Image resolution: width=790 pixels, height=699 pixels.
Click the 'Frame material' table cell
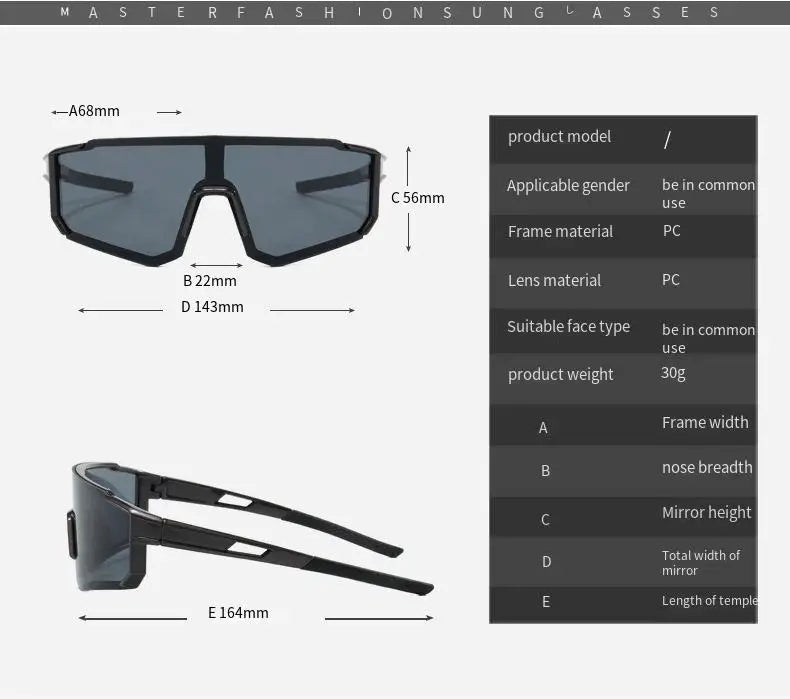click(x=560, y=231)
